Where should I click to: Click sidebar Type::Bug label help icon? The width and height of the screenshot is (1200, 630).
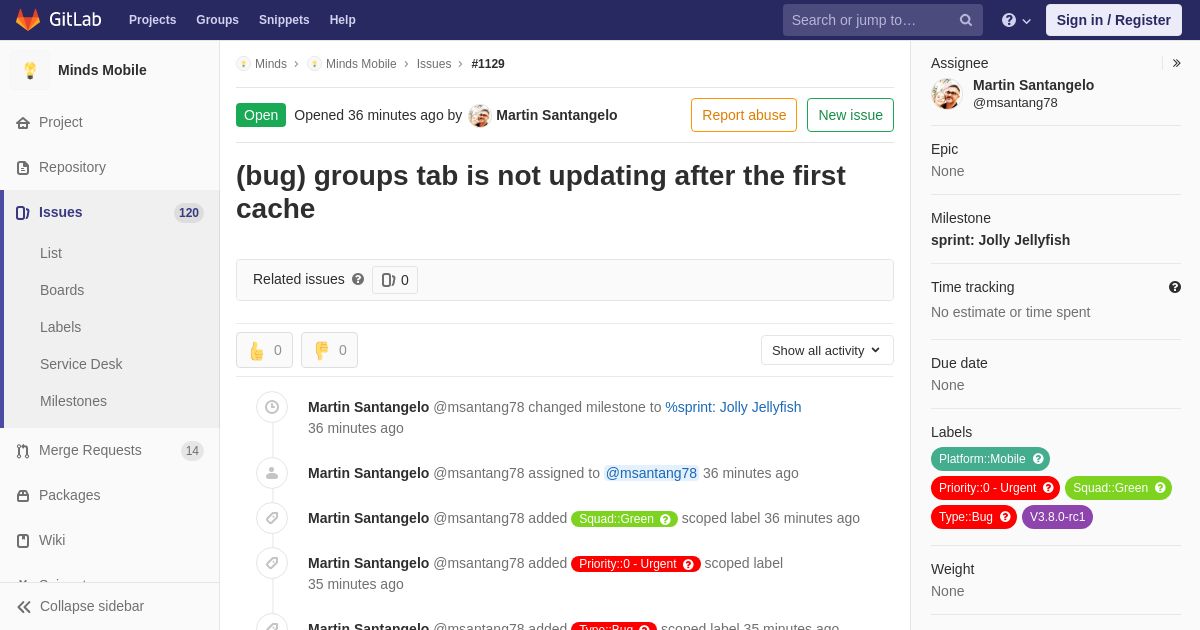1005,517
